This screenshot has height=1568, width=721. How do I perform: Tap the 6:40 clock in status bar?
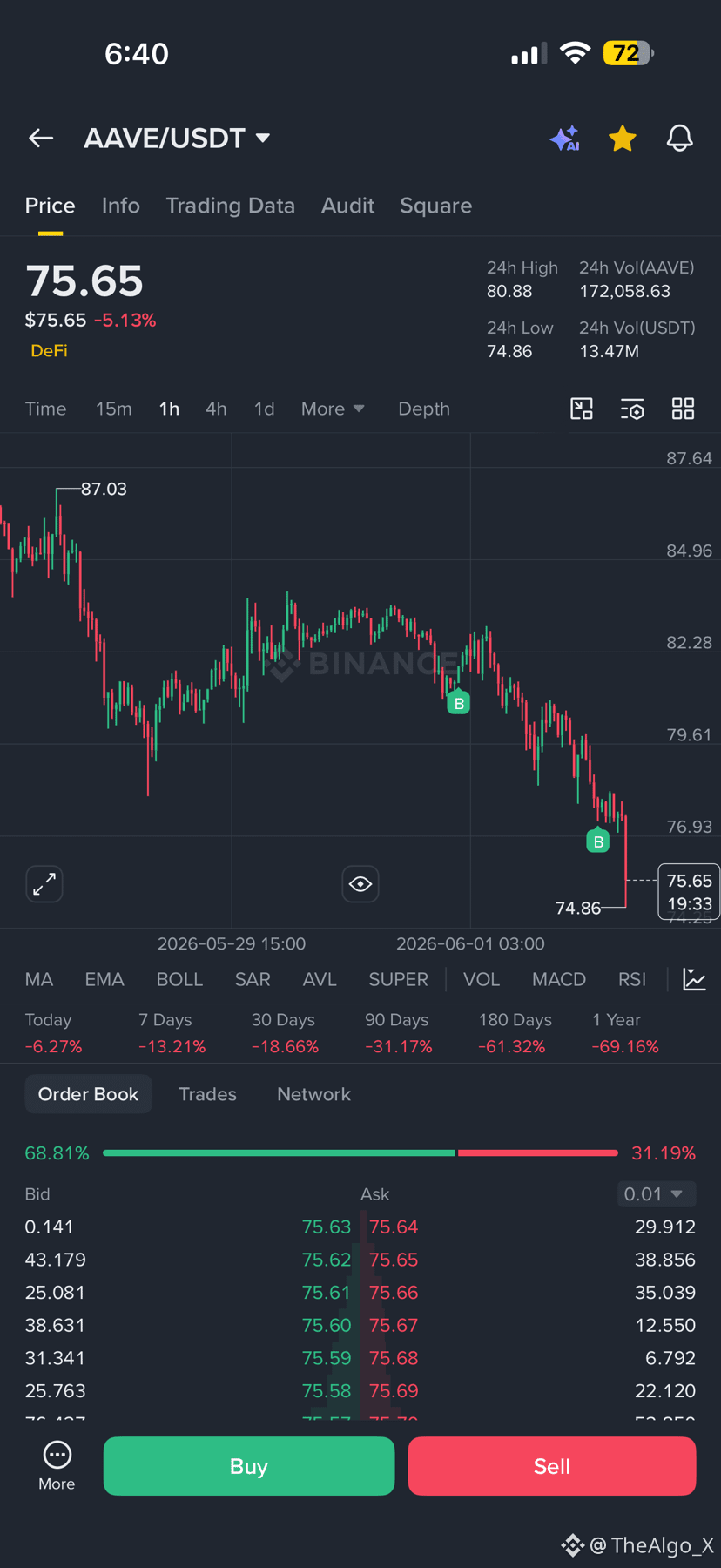[x=137, y=53]
